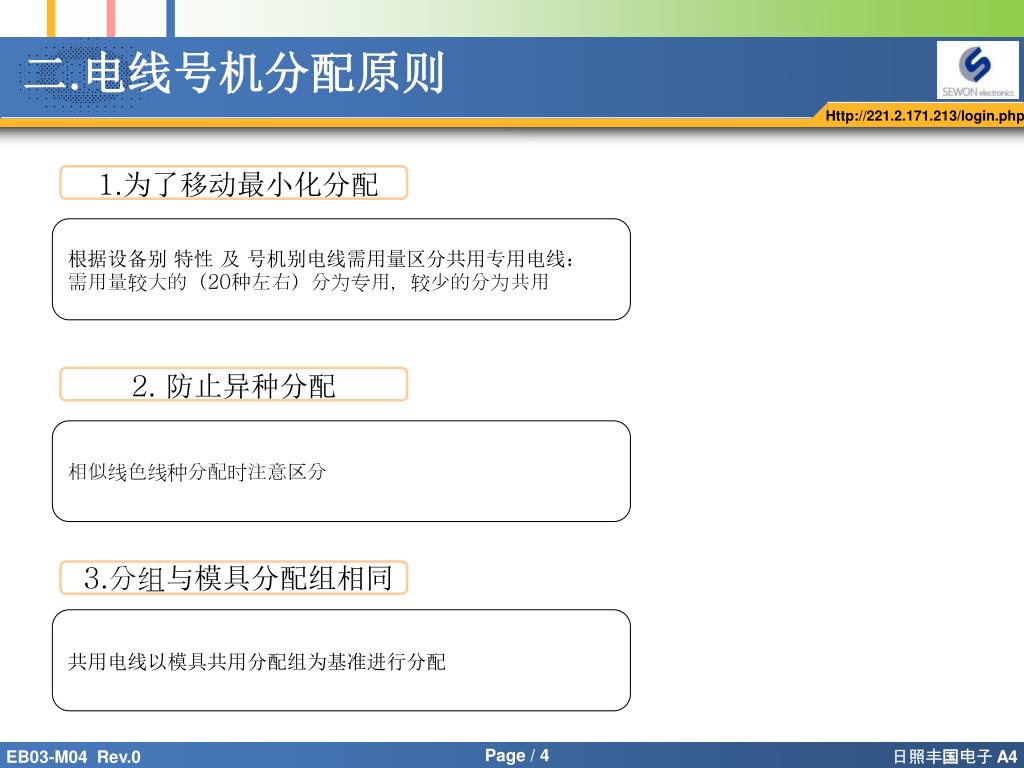1024x768 pixels.
Task: Click the Page / 4 footer indicator
Action: coord(517,756)
